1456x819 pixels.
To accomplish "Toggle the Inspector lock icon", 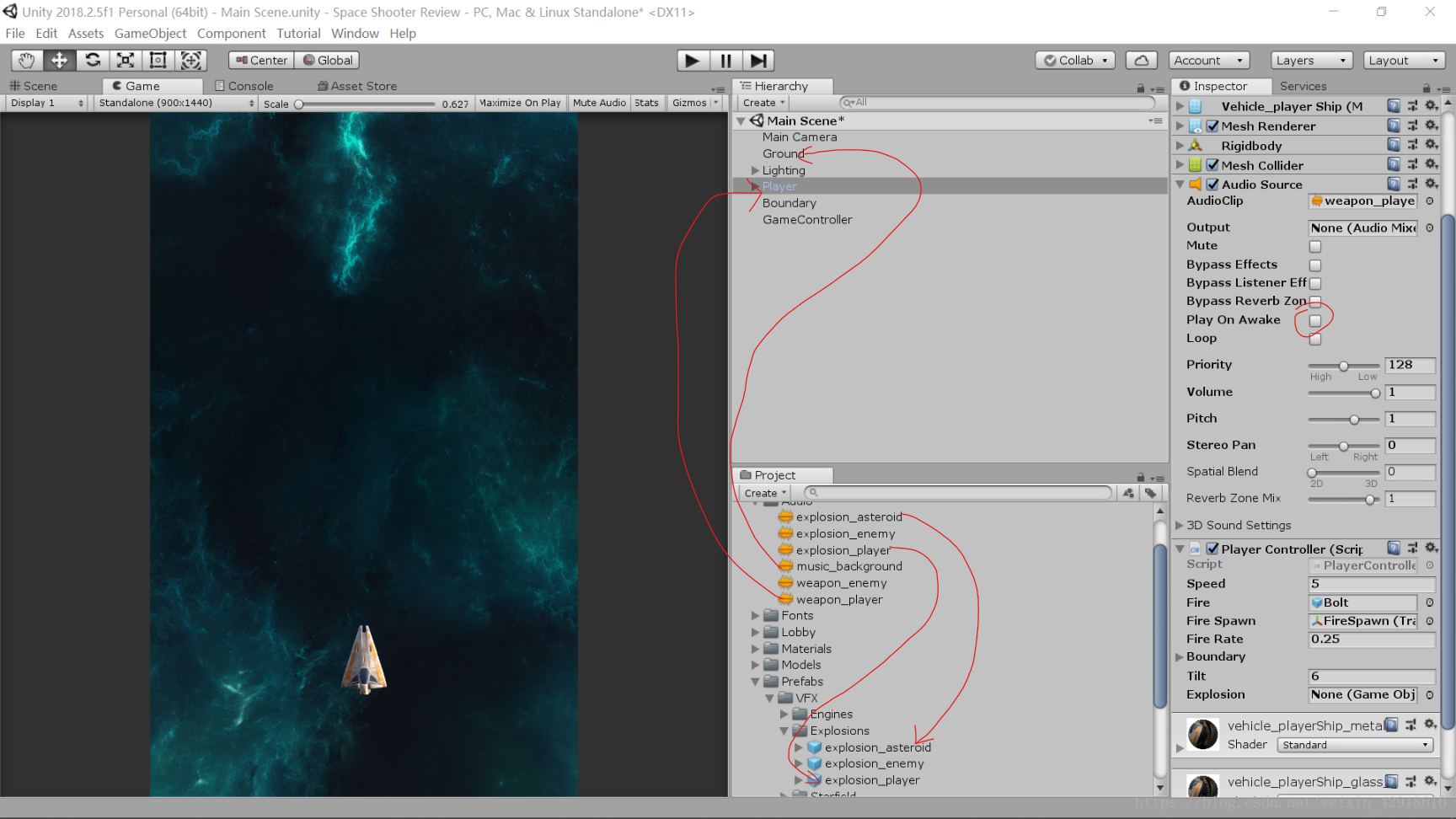I will click(1427, 88).
